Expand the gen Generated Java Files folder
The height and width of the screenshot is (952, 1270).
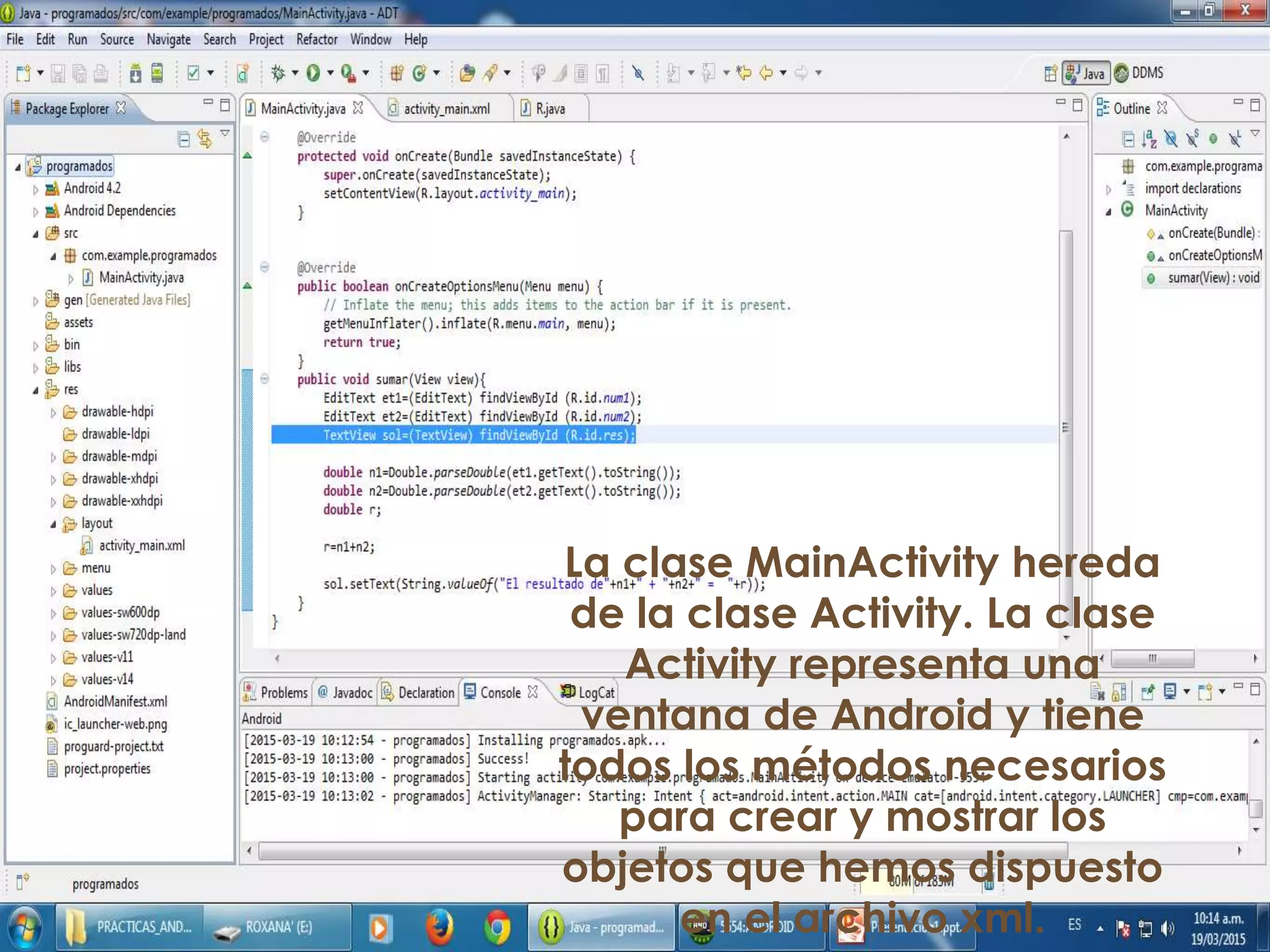click(x=35, y=301)
